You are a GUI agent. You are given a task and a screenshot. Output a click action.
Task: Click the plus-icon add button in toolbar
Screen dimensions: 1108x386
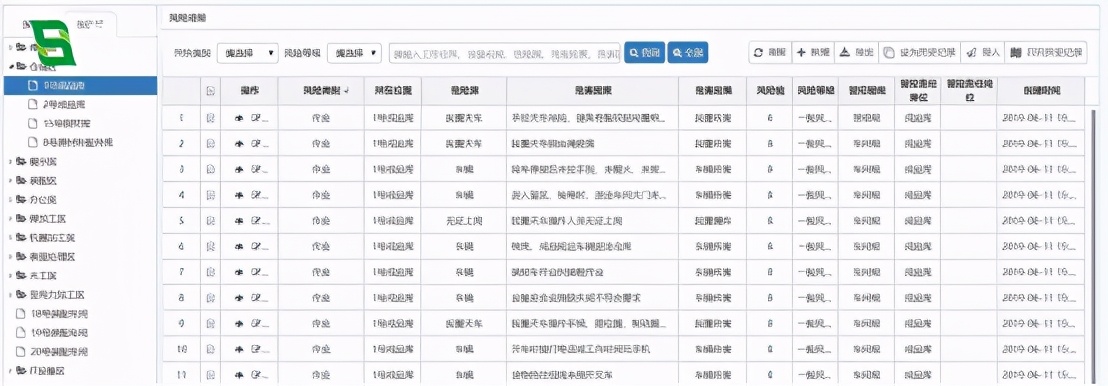click(813, 52)
